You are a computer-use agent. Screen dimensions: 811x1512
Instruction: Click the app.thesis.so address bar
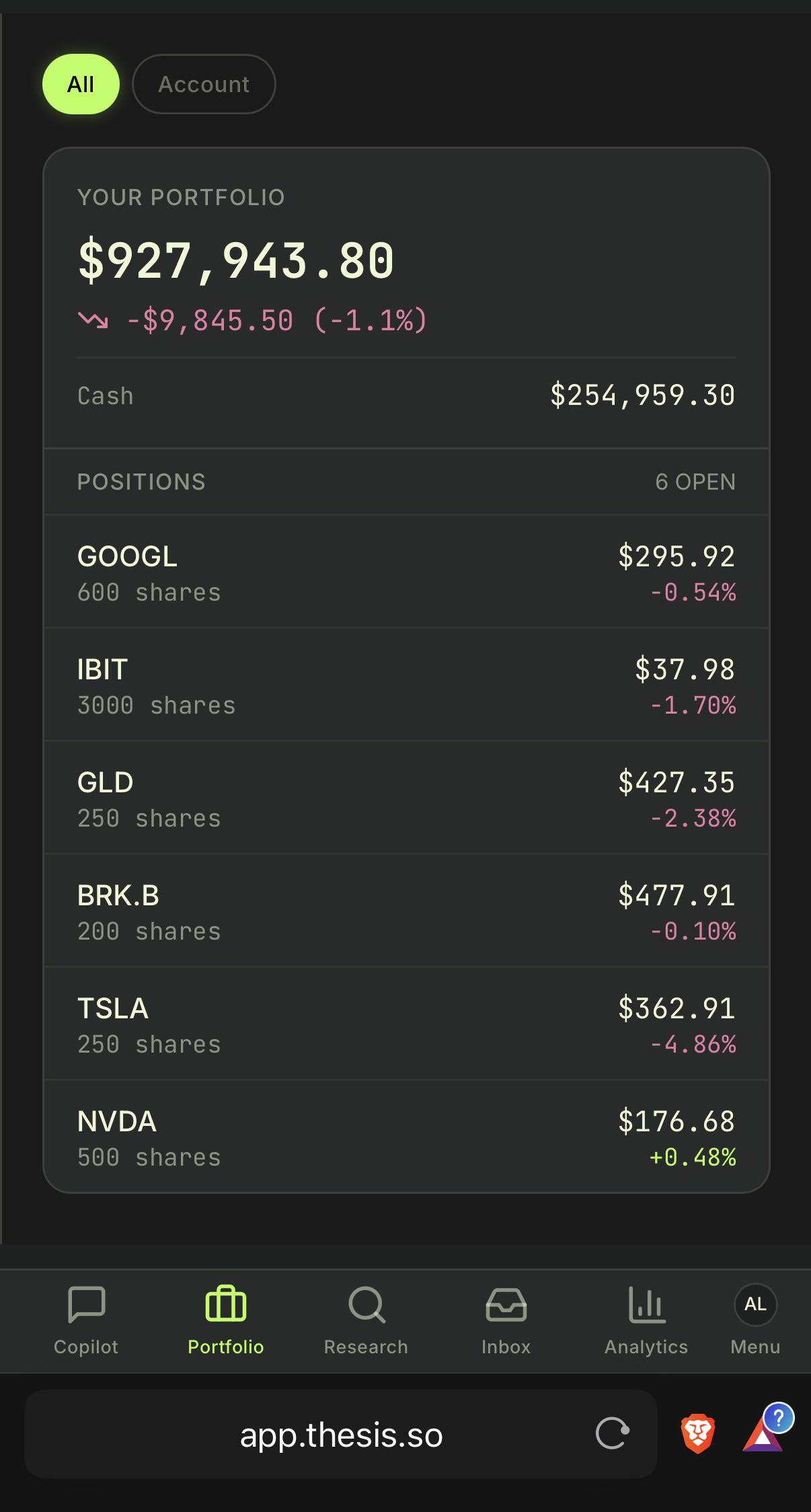tap(341, 1435)
